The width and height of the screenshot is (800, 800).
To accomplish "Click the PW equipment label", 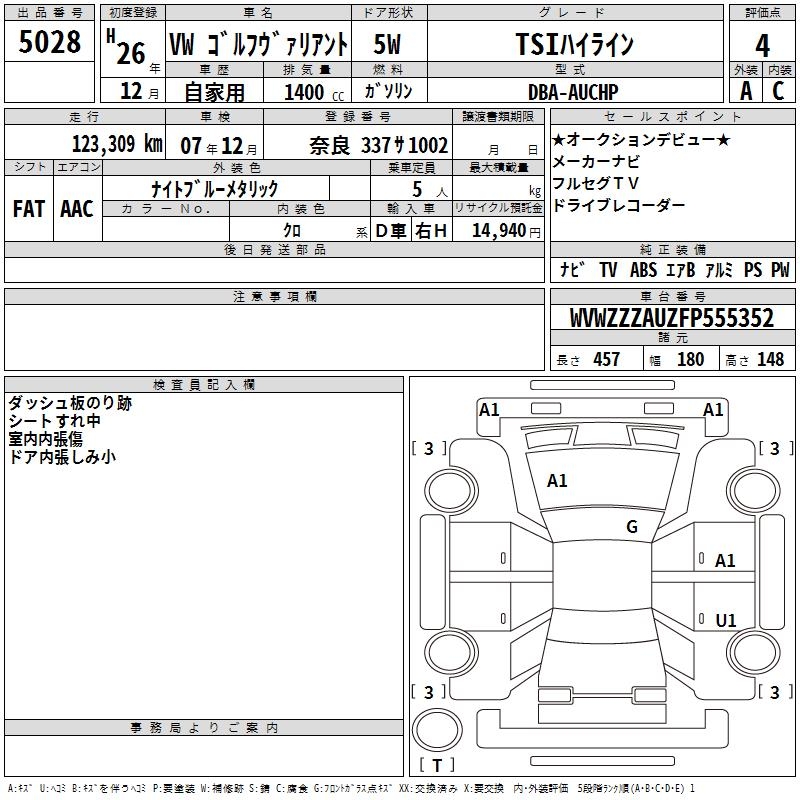I will 780,269.
